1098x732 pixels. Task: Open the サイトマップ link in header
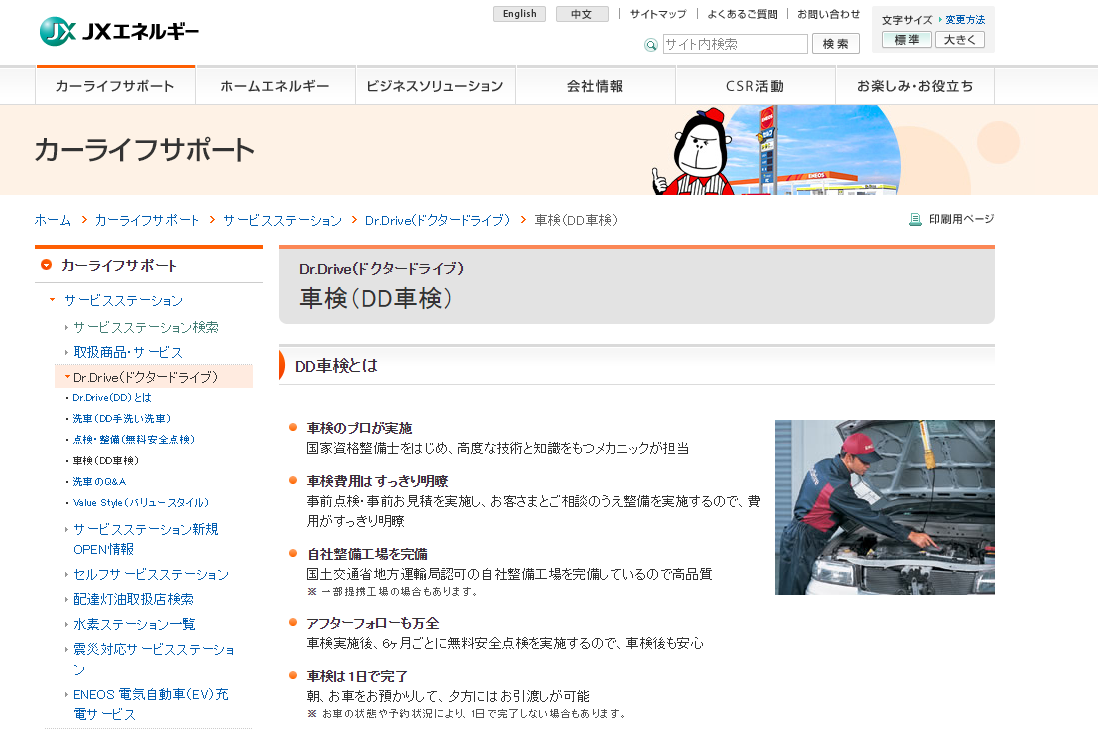coord(658,14)
